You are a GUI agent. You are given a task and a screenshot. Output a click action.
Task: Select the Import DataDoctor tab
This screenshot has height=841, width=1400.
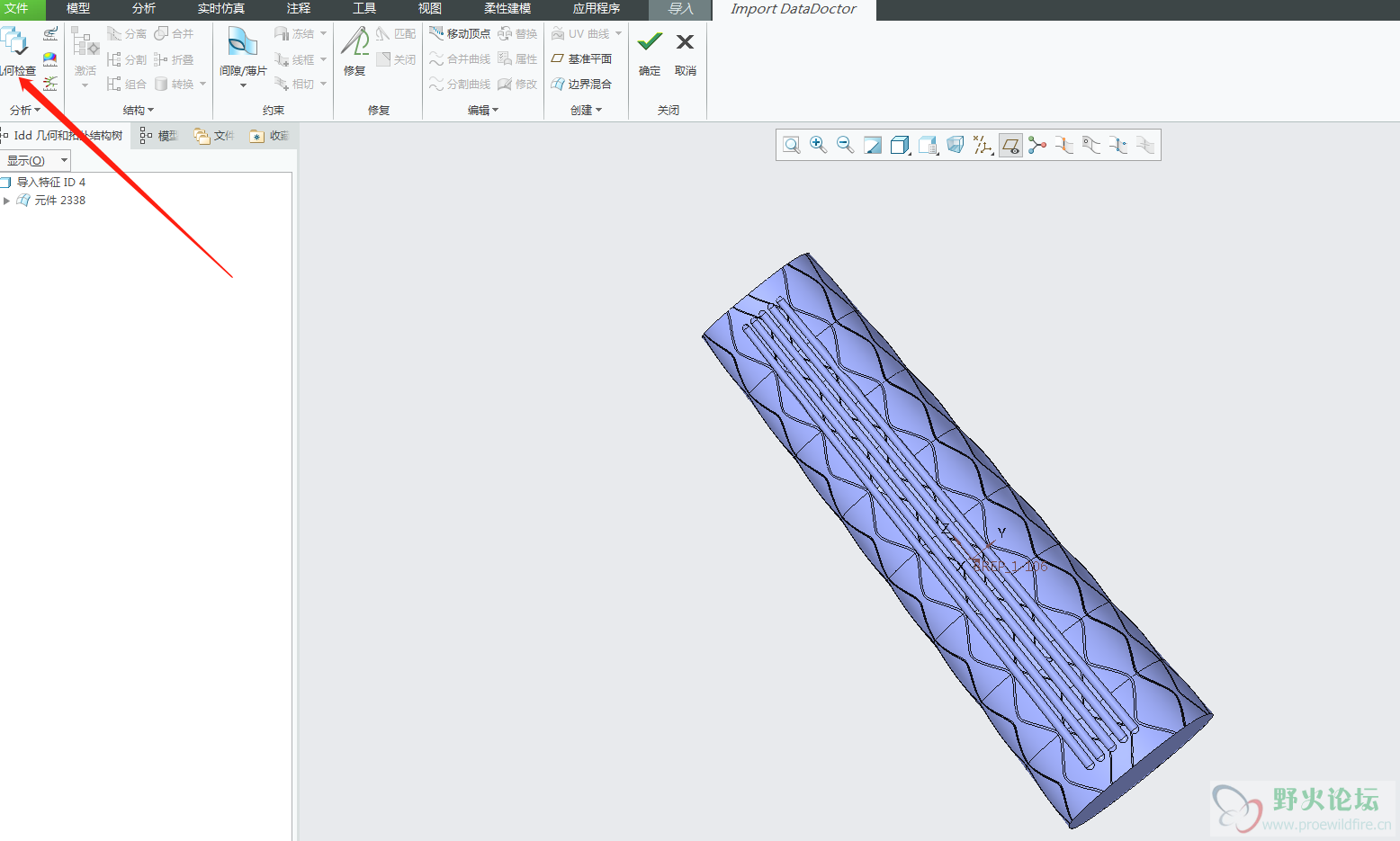794,9
